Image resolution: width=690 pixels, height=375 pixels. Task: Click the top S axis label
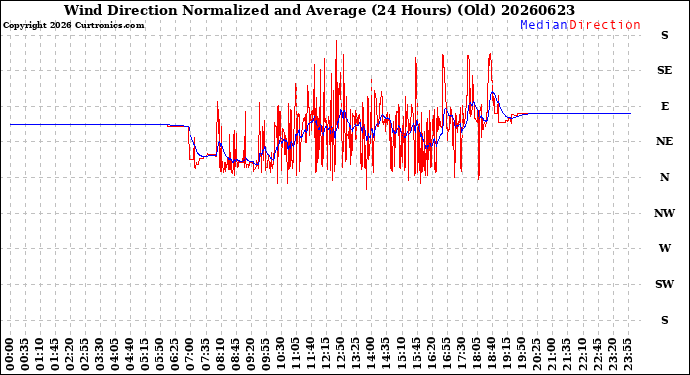point(664,35)
